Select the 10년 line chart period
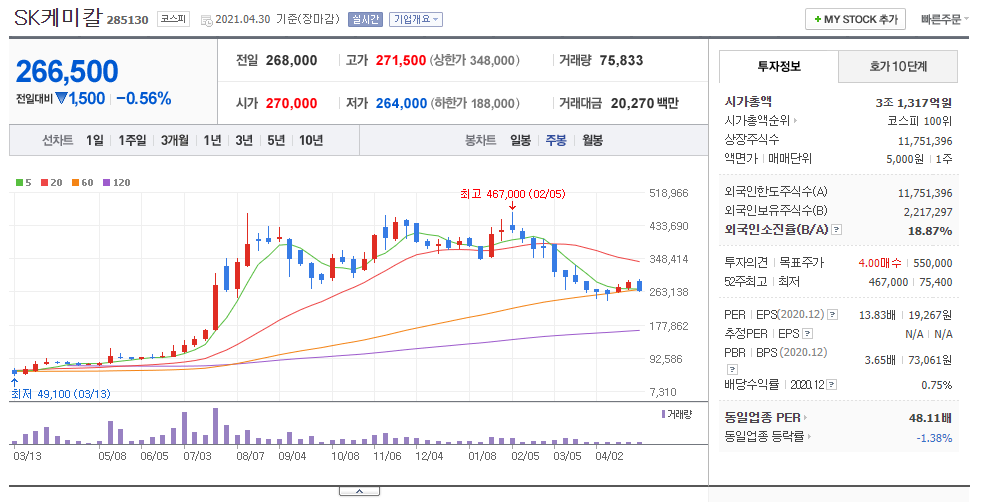Screen dimensions: 982x502 pyautogui.click(x=311, y=140)
